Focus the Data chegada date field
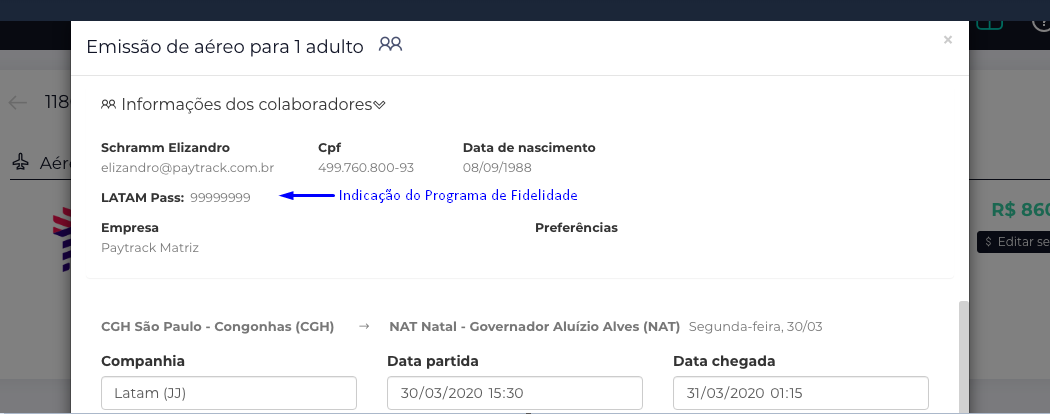Image resolution: width=1050 pixels, height=414 pixels. (x=800, y=393)
